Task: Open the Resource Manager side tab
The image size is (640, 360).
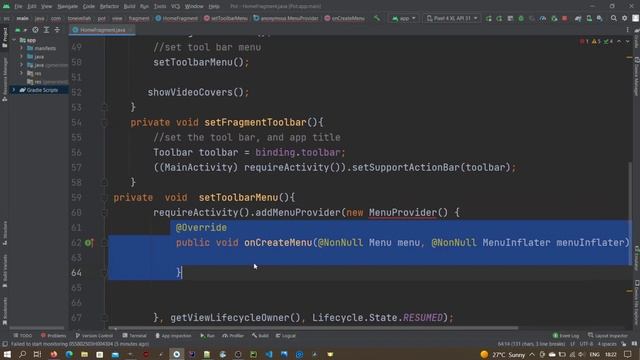Action: pyautogui.click(x=4, y=79)
